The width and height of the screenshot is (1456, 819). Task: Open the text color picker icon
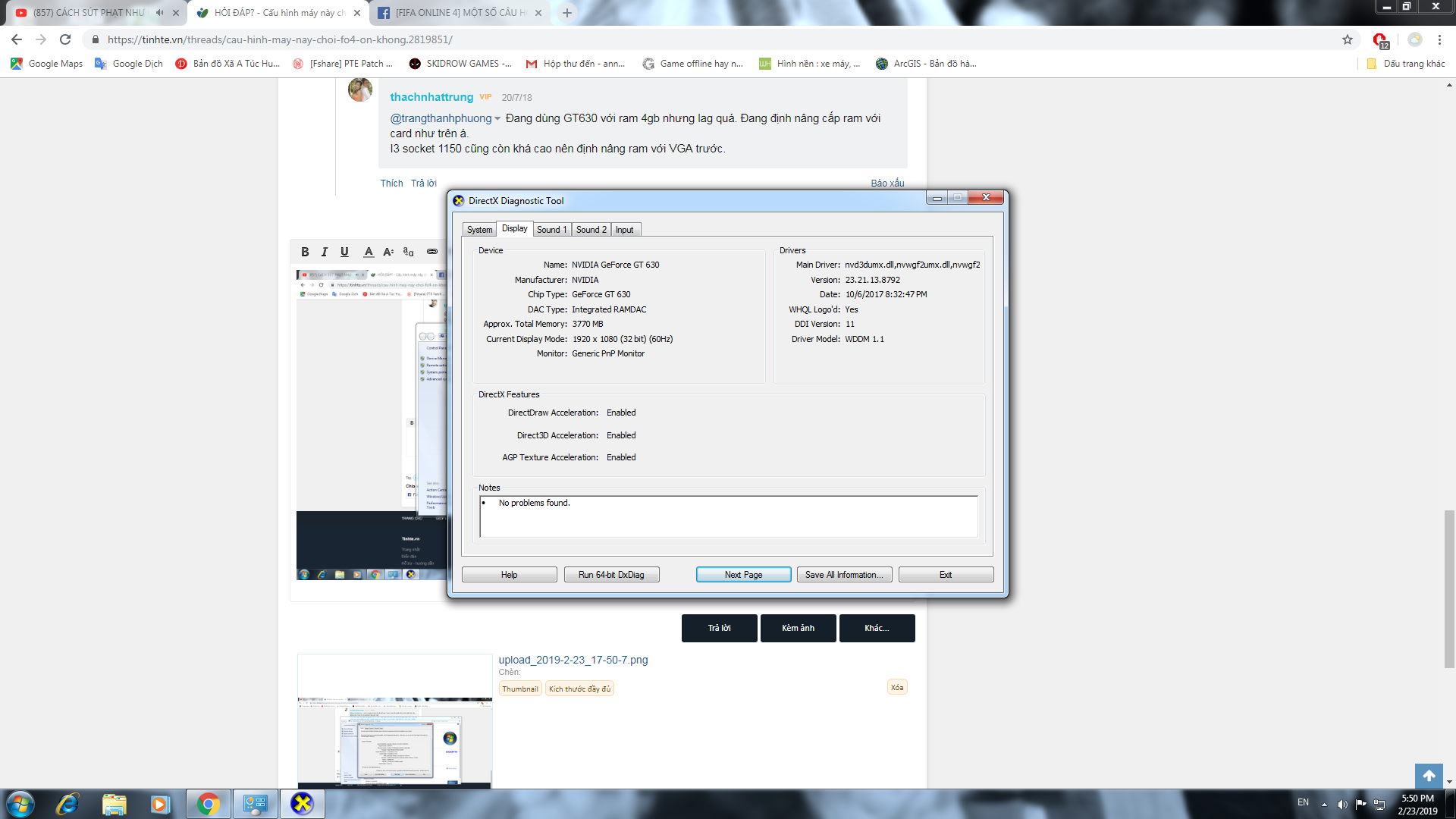369,252
